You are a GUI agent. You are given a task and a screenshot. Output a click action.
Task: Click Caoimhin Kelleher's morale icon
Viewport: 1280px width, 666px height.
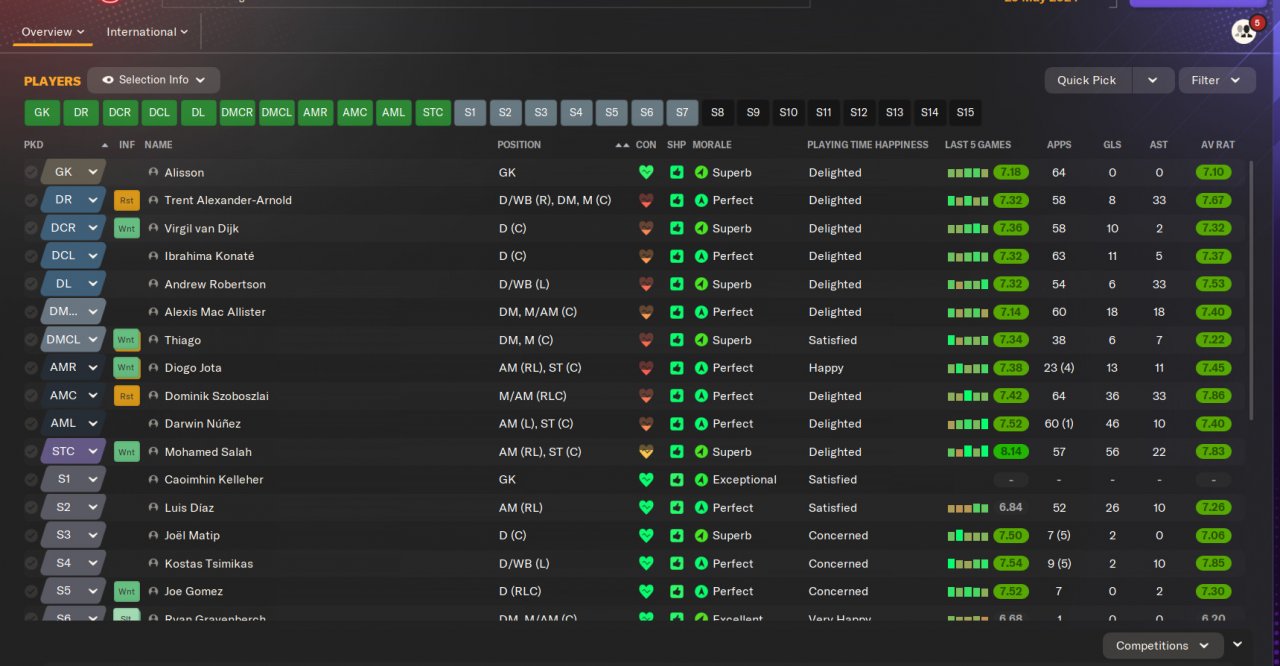coord(701,480)
